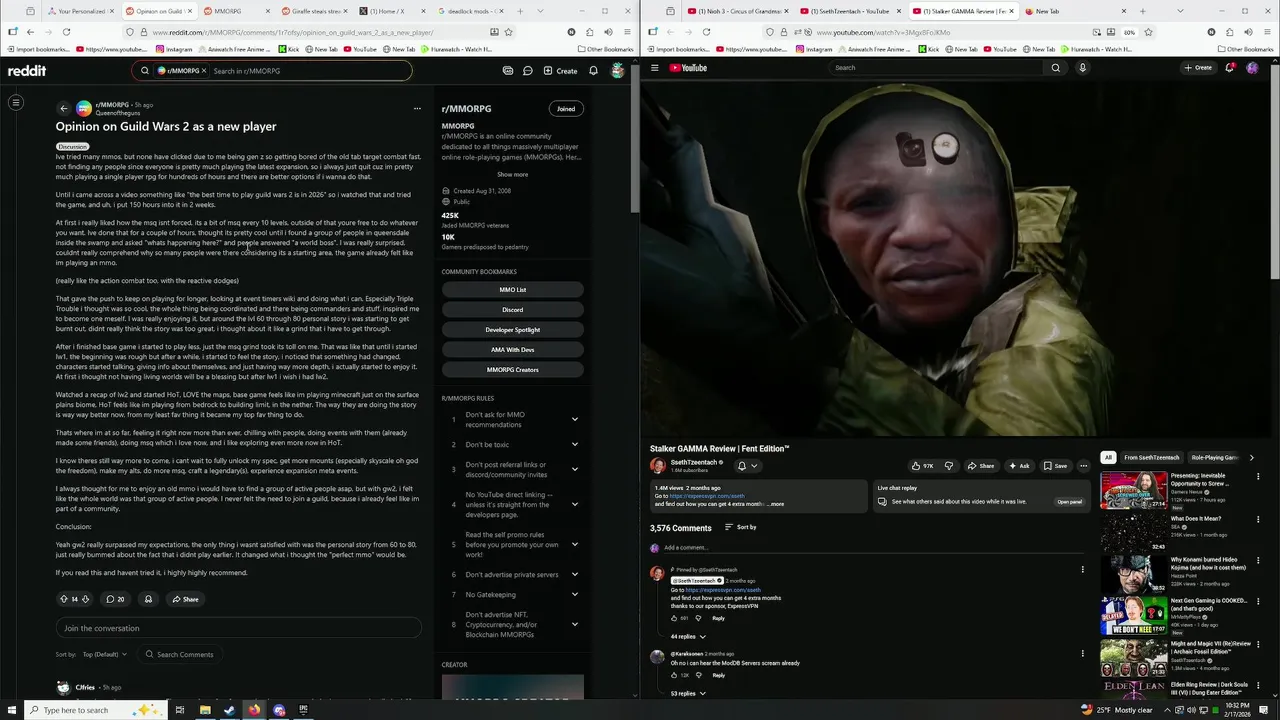
Task: Expand rule 4 No YouTube direct linking
Action: pos(575,504)
